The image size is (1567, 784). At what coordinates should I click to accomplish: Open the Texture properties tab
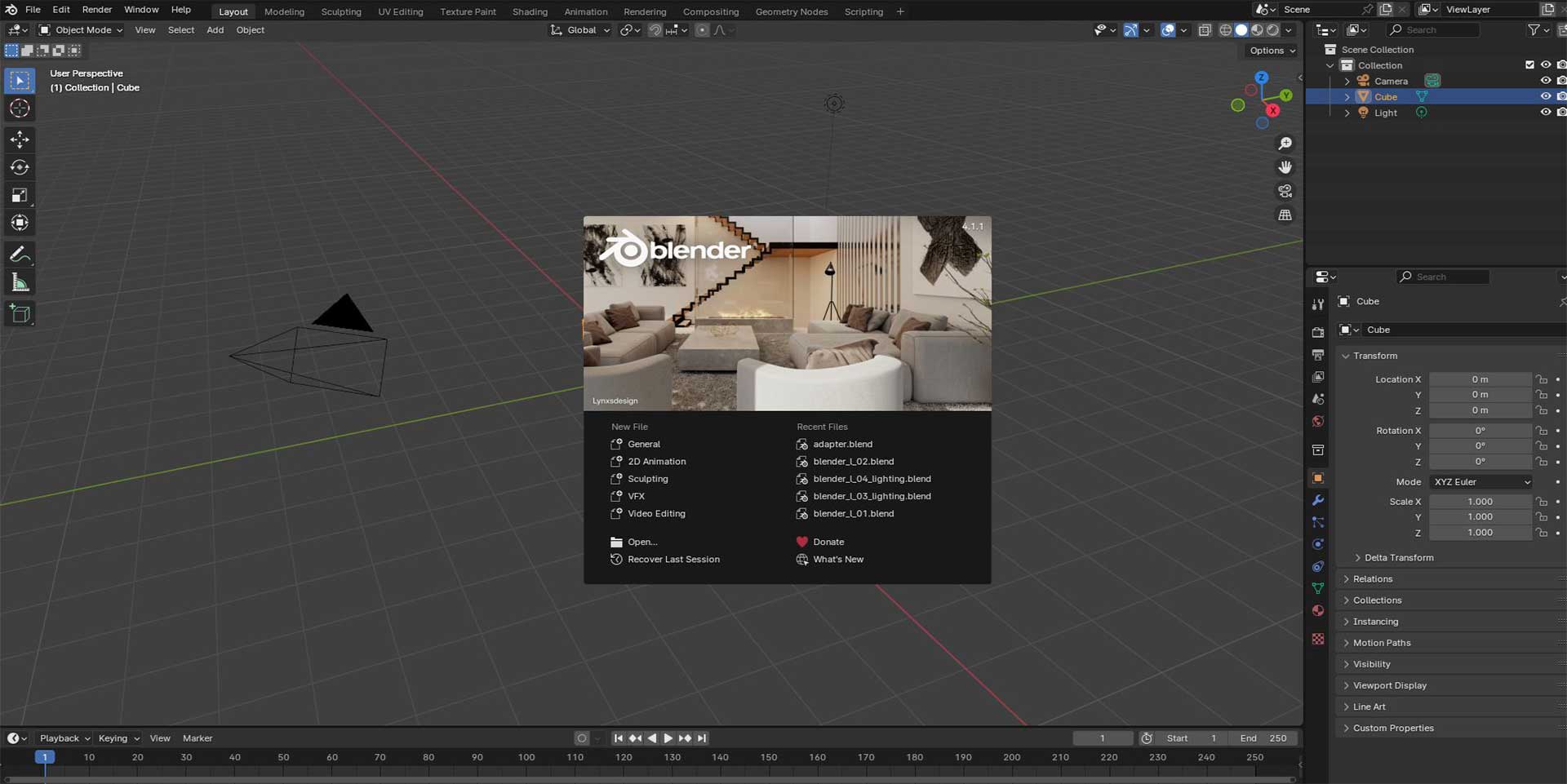click(1317, 639)
